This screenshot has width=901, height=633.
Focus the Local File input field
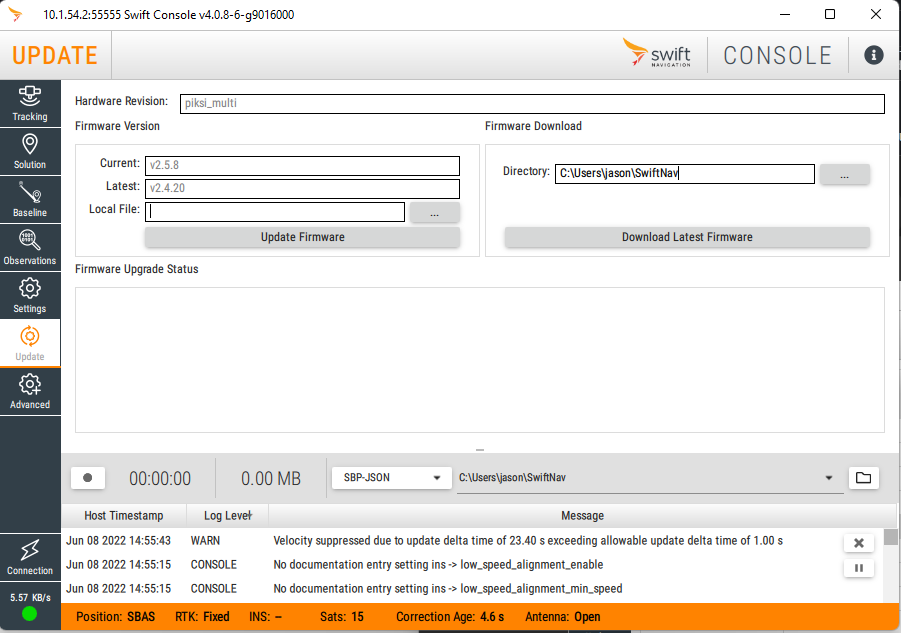tap(275, 212)
